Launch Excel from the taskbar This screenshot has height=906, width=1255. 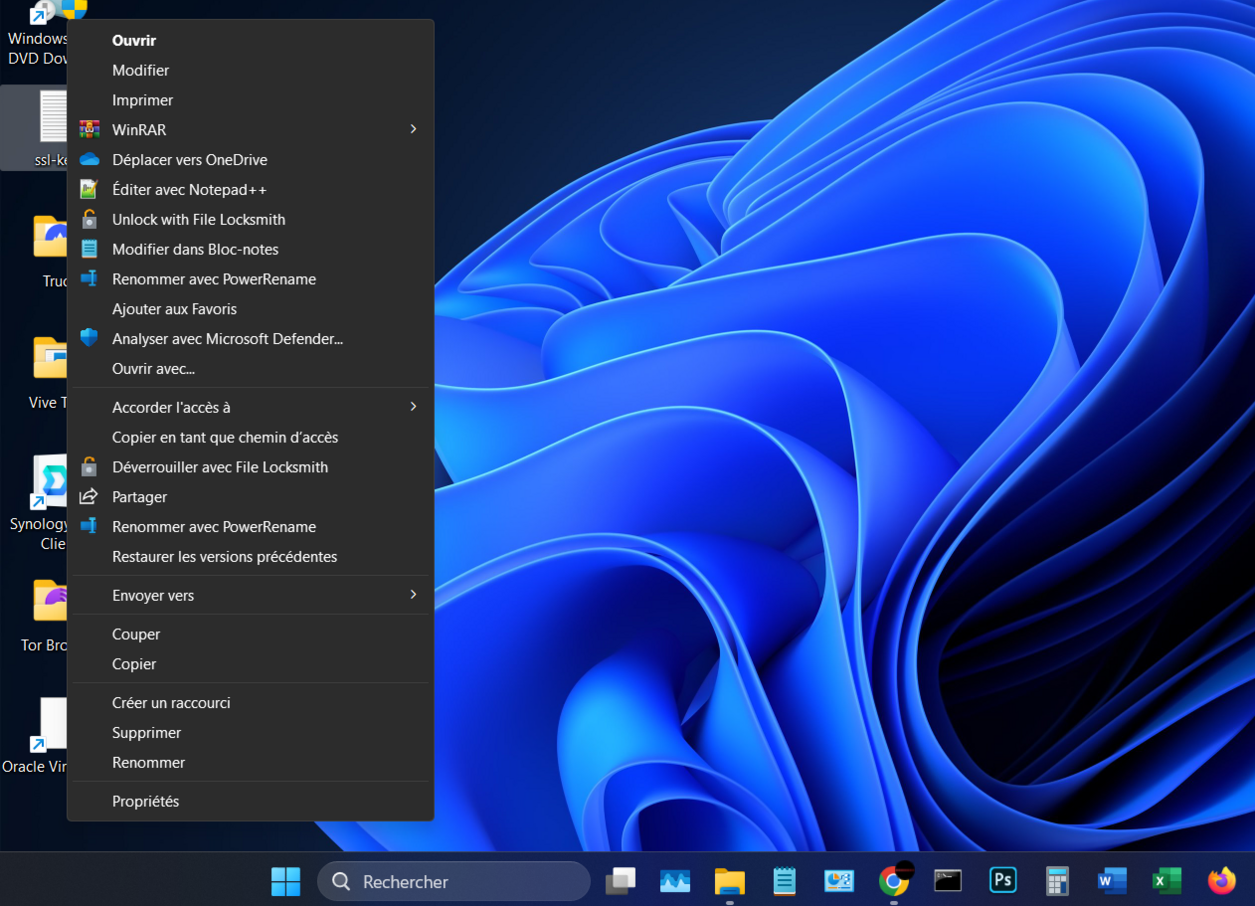[1166, 880]
